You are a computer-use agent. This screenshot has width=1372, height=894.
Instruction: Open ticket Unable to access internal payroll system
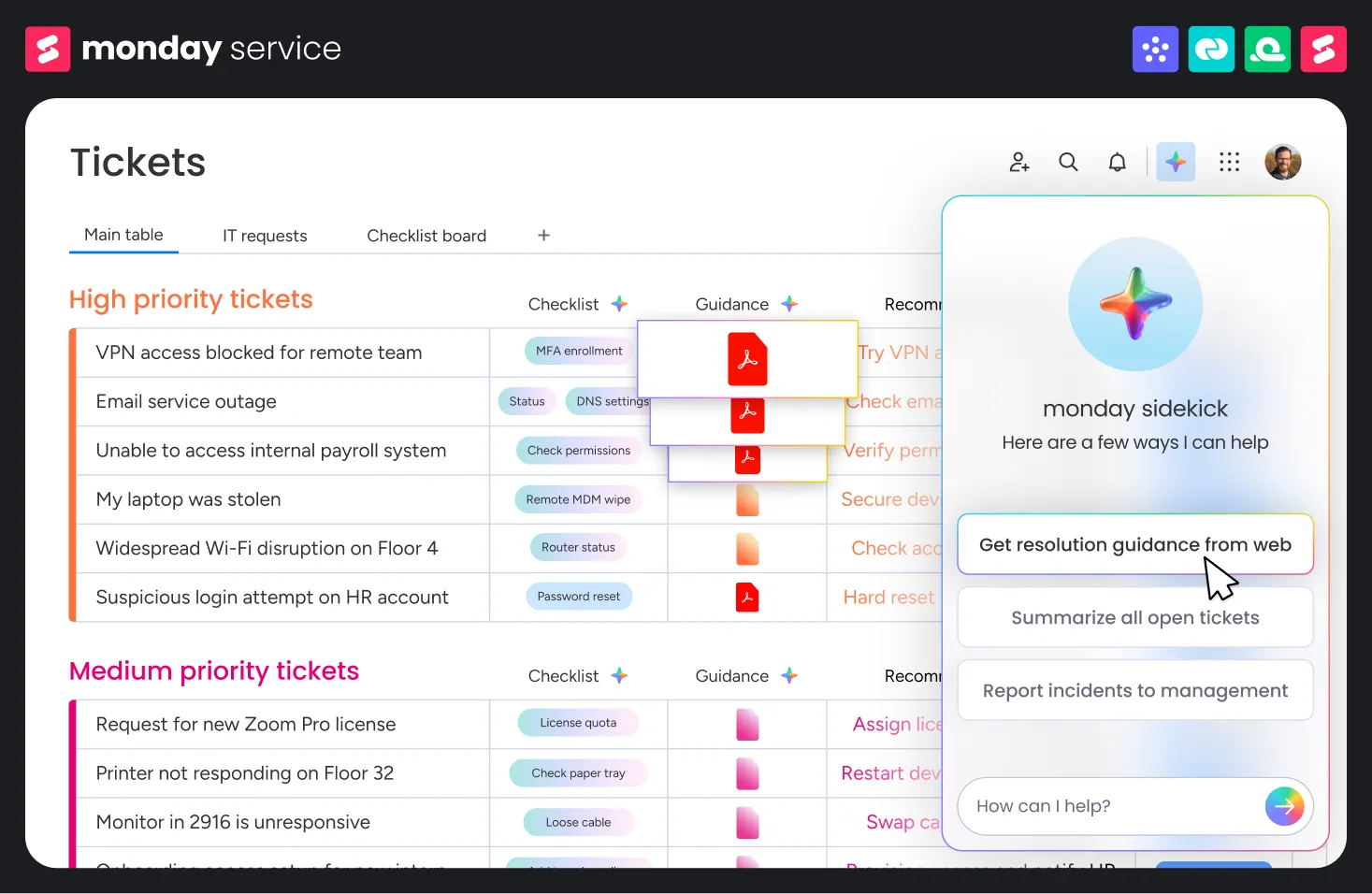coord(271,451)
